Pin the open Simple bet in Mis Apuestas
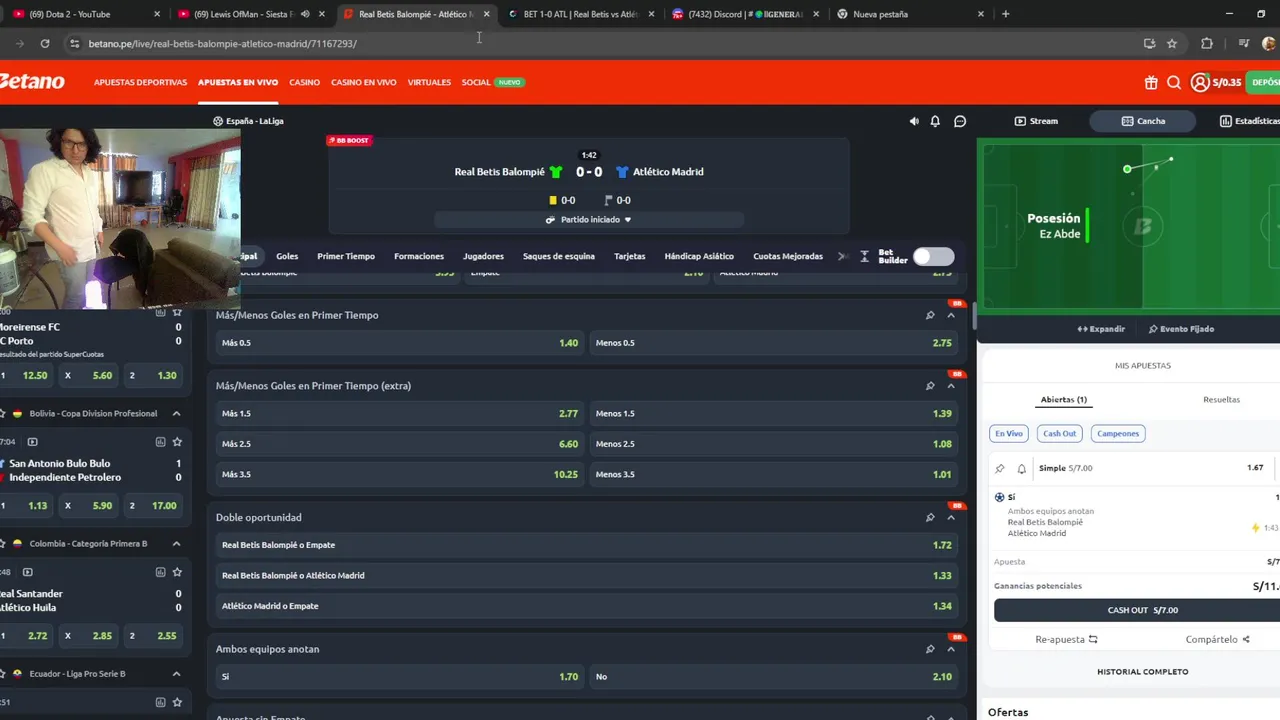This screenshot has height=720, width=1280. (x=1000, y=468)
